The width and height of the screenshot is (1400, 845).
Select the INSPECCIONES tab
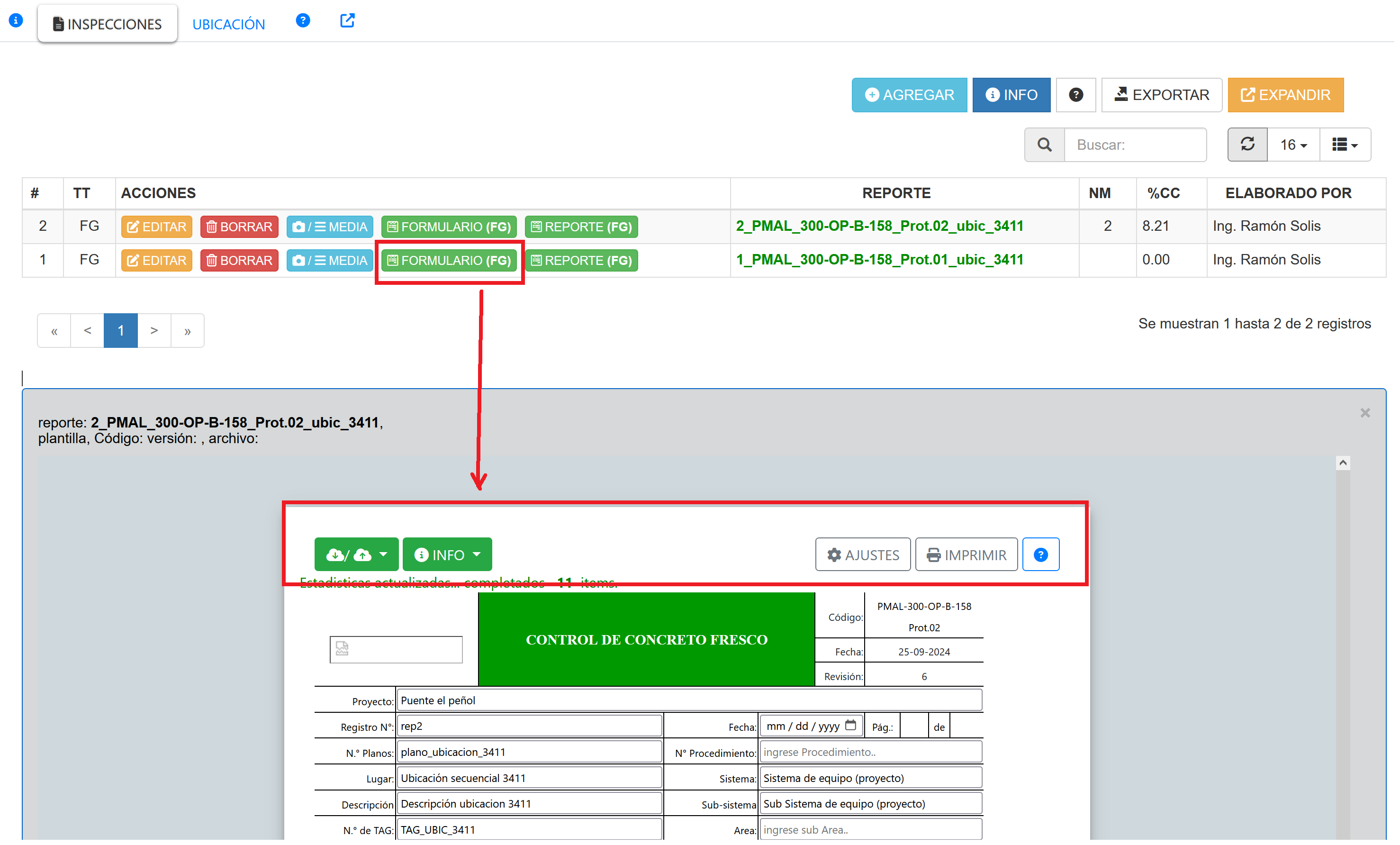click(108, 25)
